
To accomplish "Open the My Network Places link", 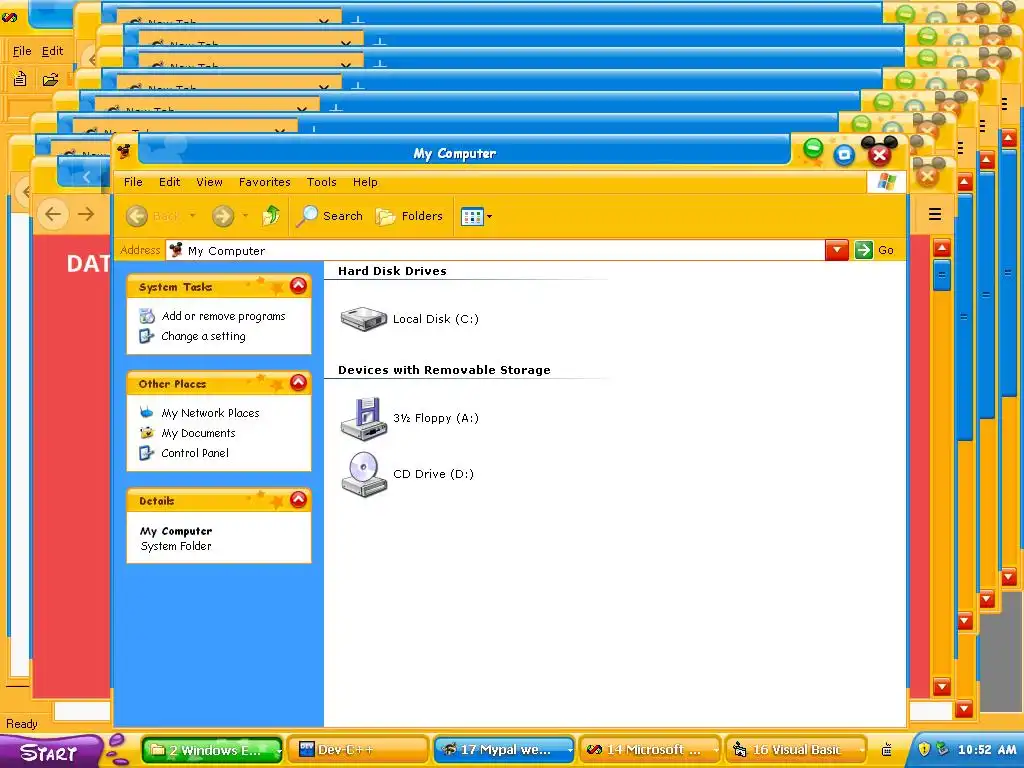I will point(210,413).
